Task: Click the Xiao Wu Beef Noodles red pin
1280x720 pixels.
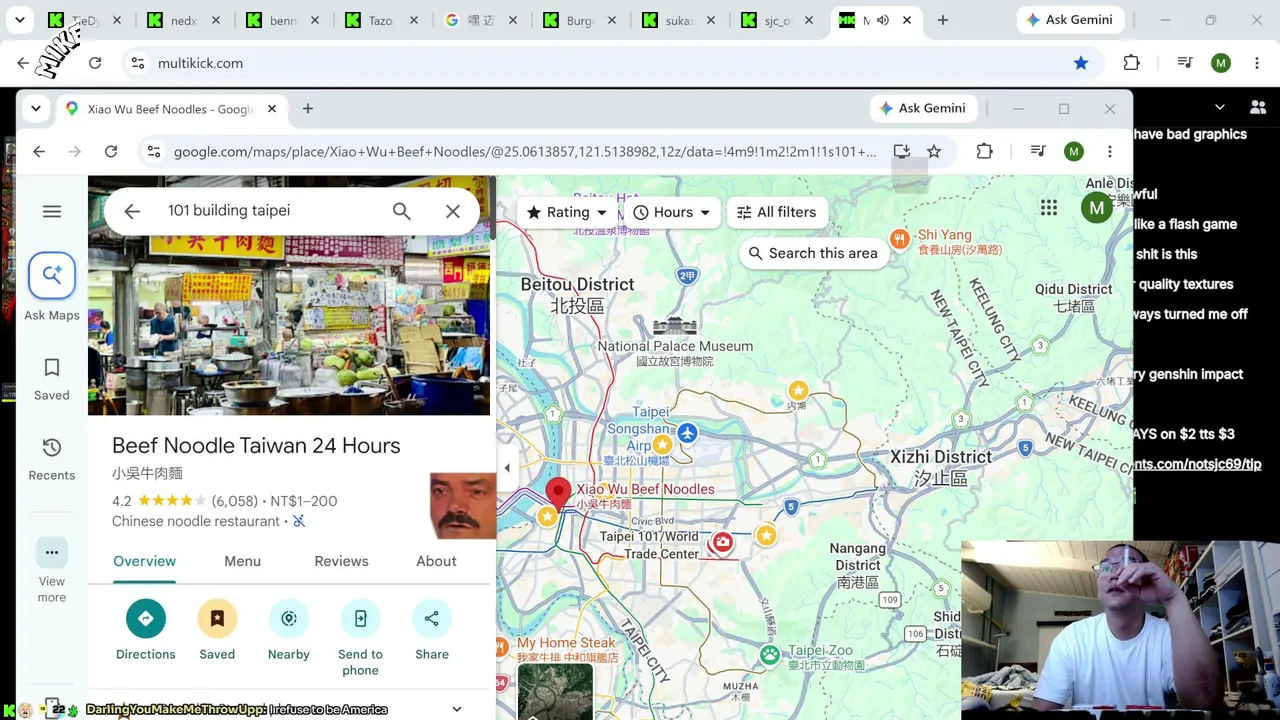Action: tap(558, 494)
